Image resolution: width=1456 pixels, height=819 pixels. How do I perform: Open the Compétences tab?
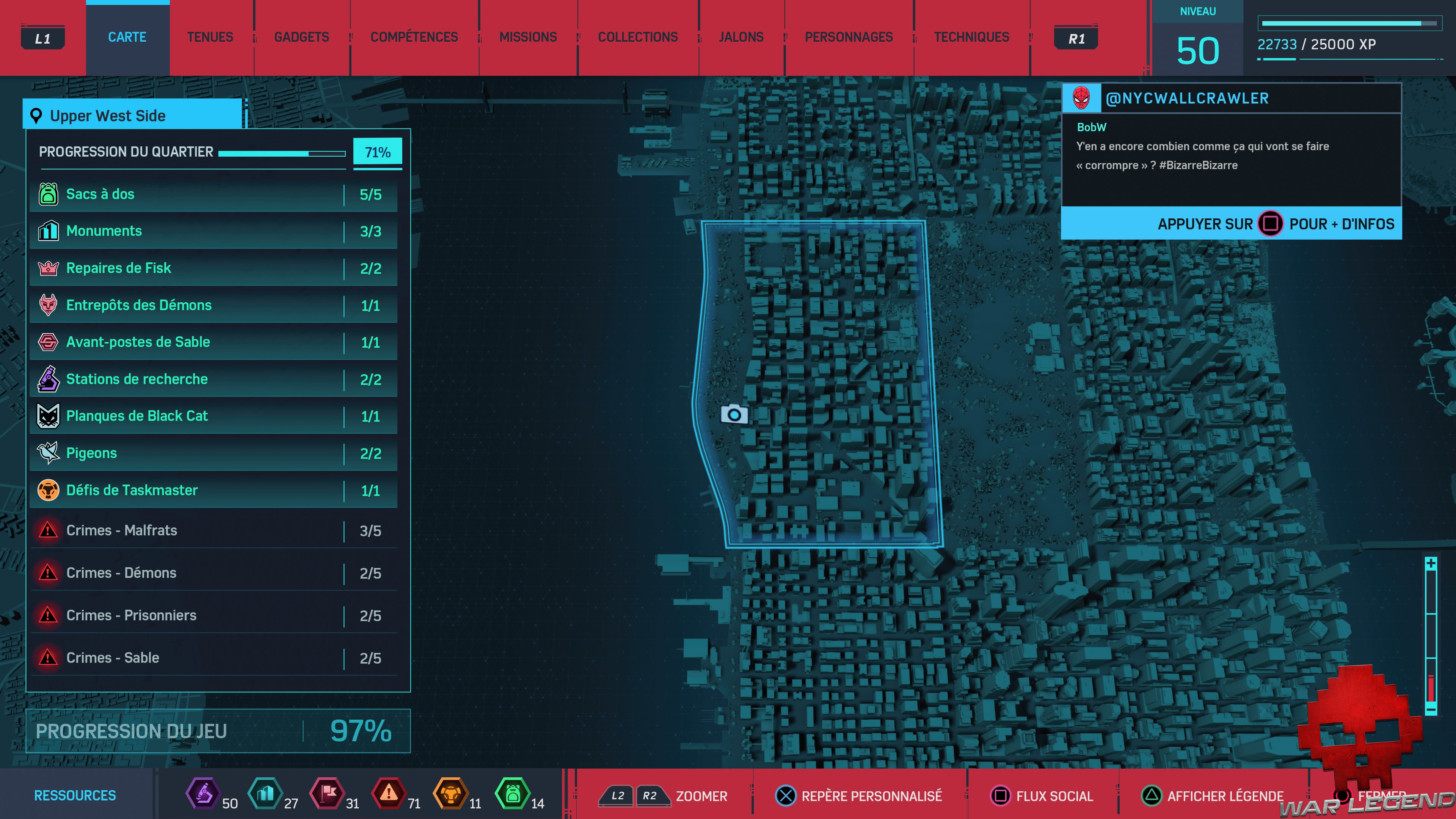[x=414, y=37]
